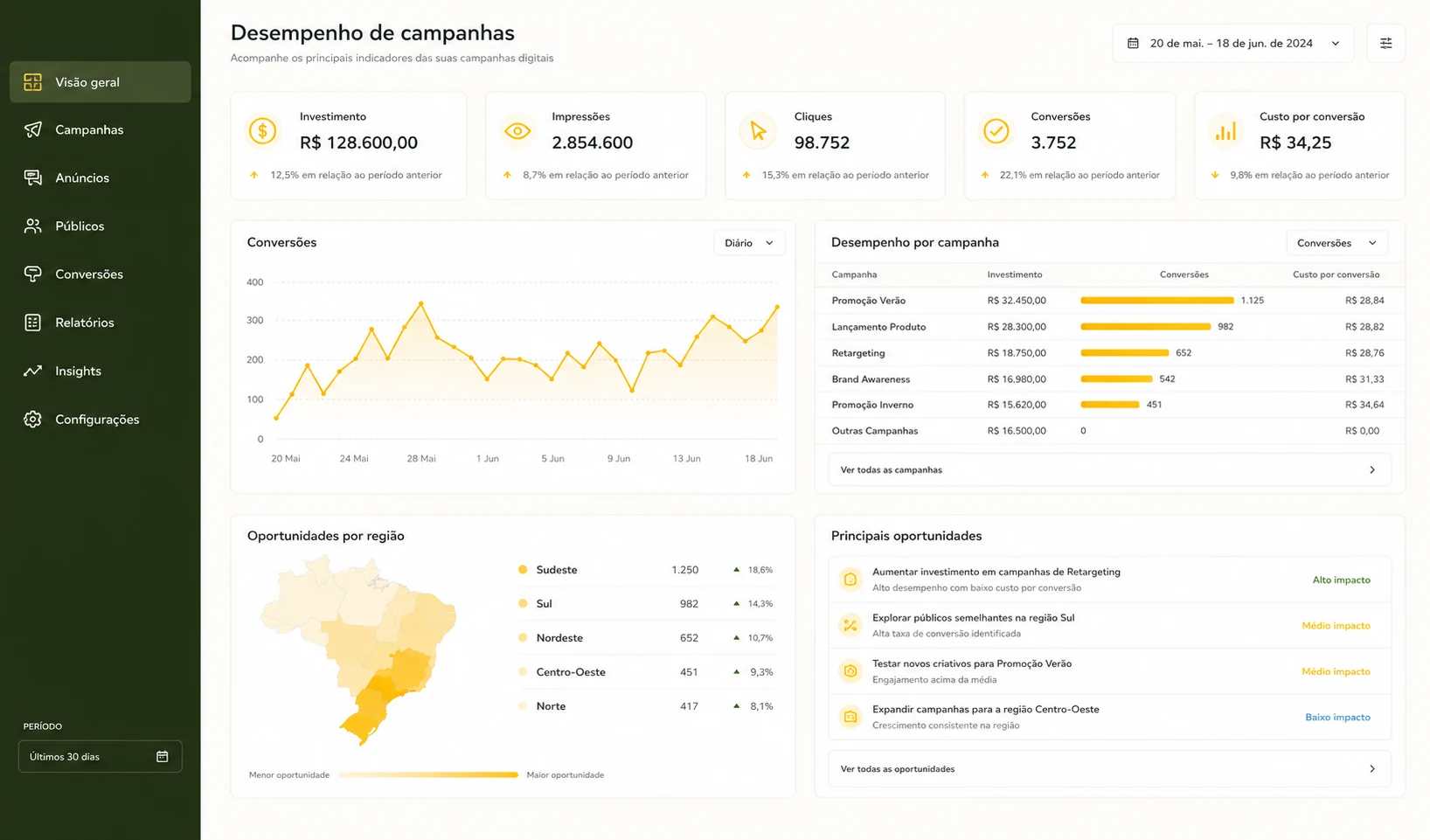Click the Nordeste region row label
Image resolution: width=1430 pixels, height=840 pixels.
(559, 638)
